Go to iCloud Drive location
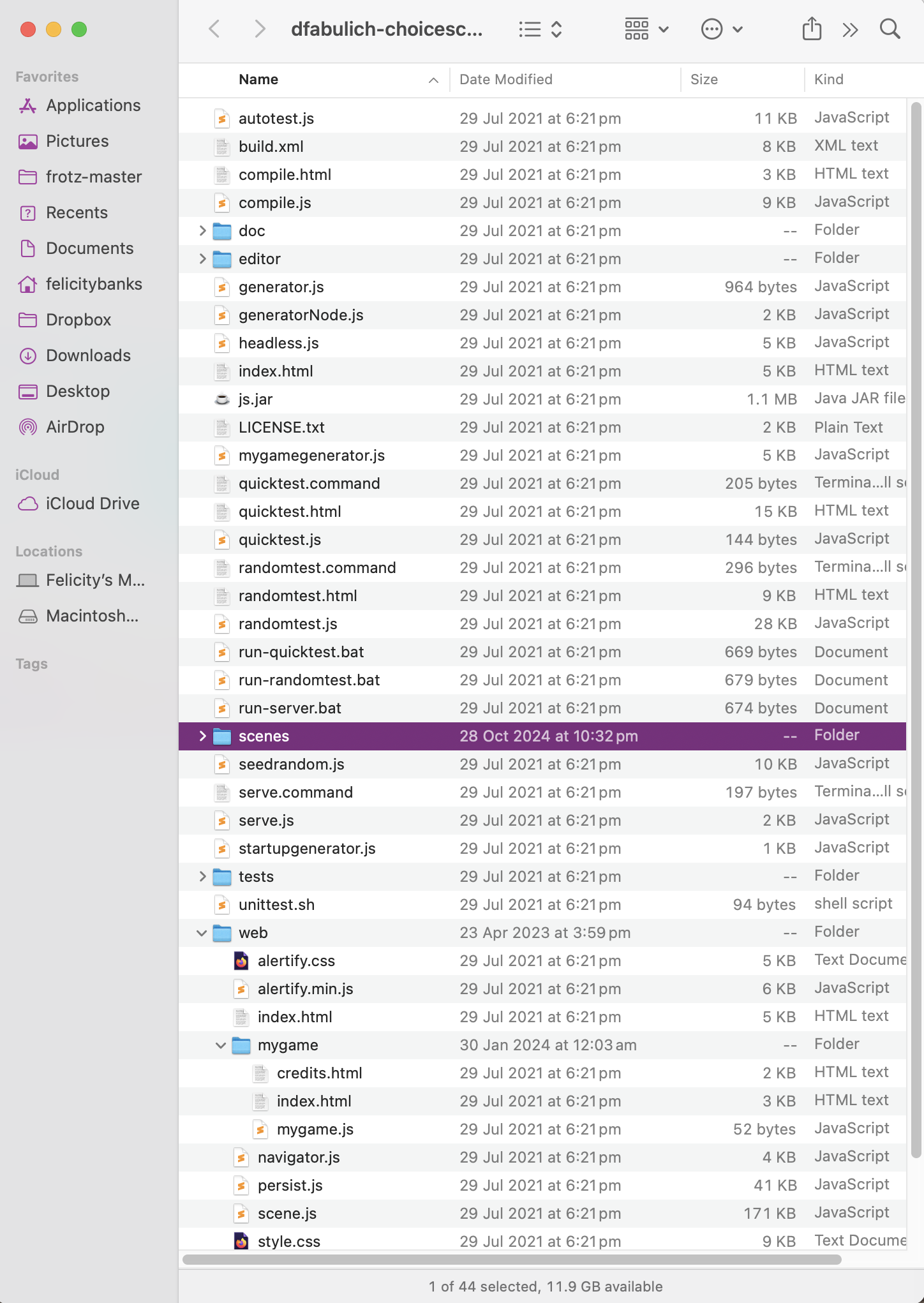 click(x=92, y=503)
